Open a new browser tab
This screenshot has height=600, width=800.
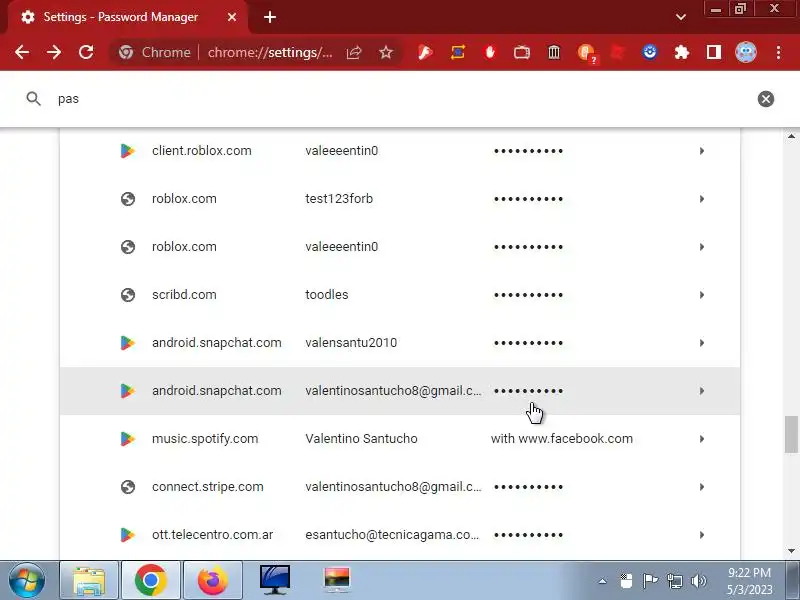270,17
